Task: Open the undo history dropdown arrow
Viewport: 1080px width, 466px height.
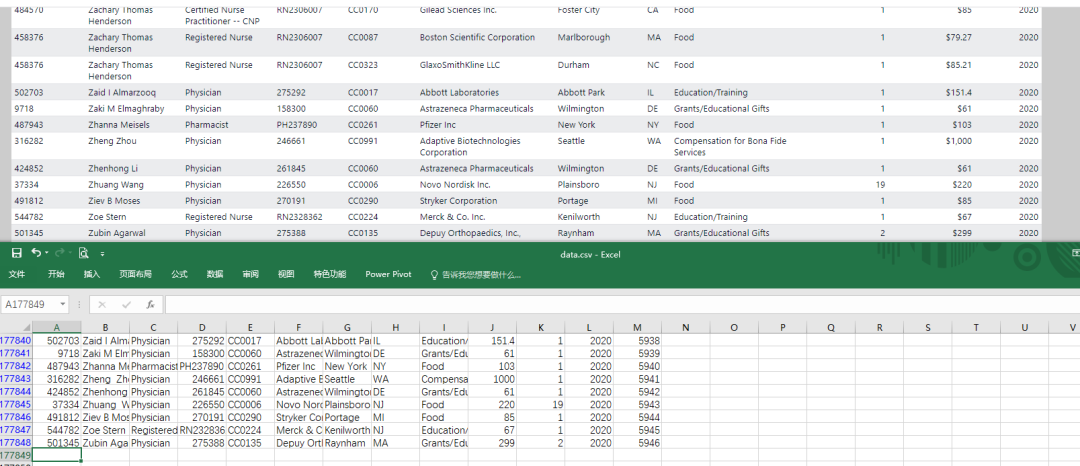Action: (x=46, y=254)
